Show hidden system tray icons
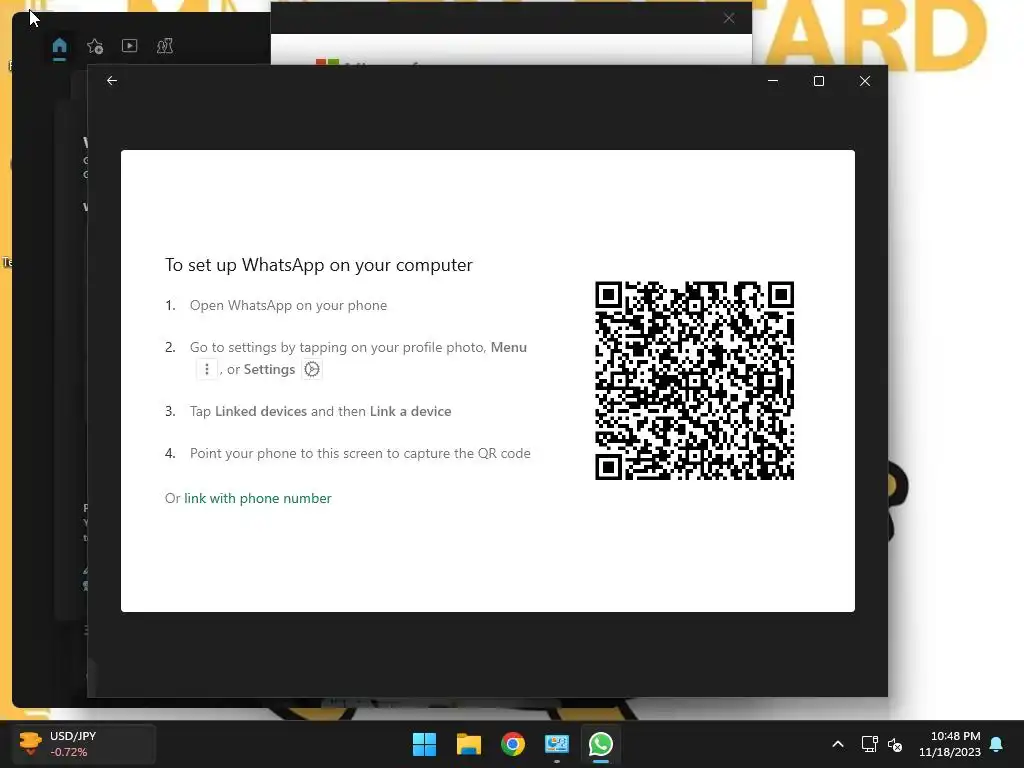The height and width of the screenshot is (768, 1024). coord(838,744)
